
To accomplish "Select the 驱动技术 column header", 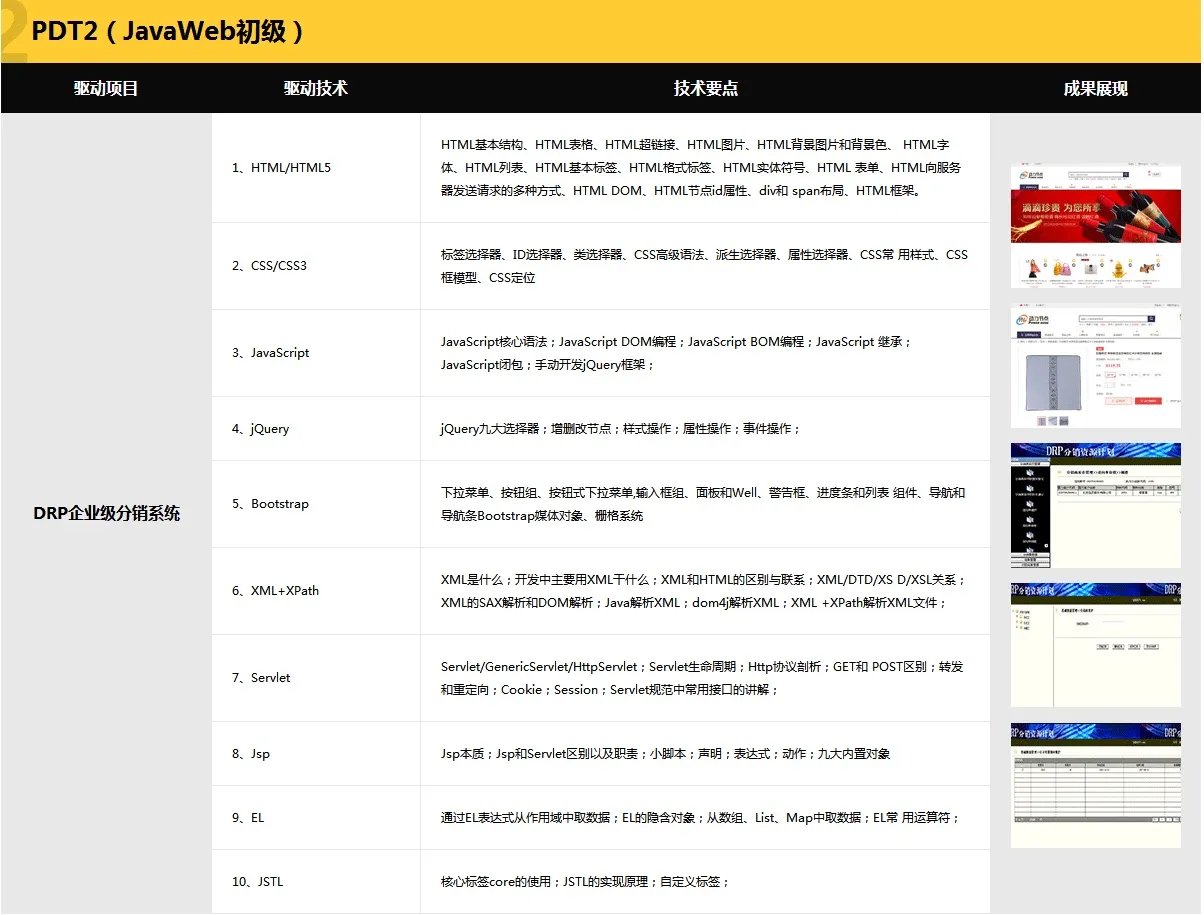I will [316, 88].
